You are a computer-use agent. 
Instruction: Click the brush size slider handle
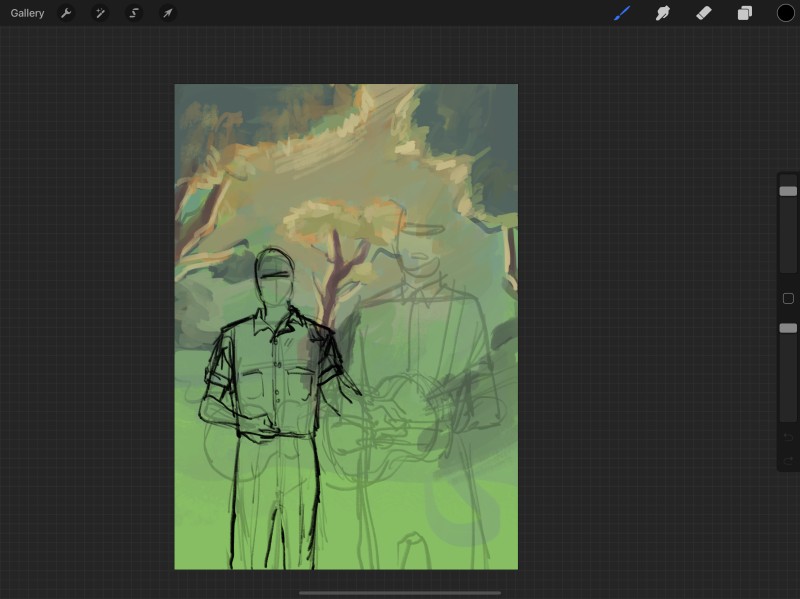(788, 191)
